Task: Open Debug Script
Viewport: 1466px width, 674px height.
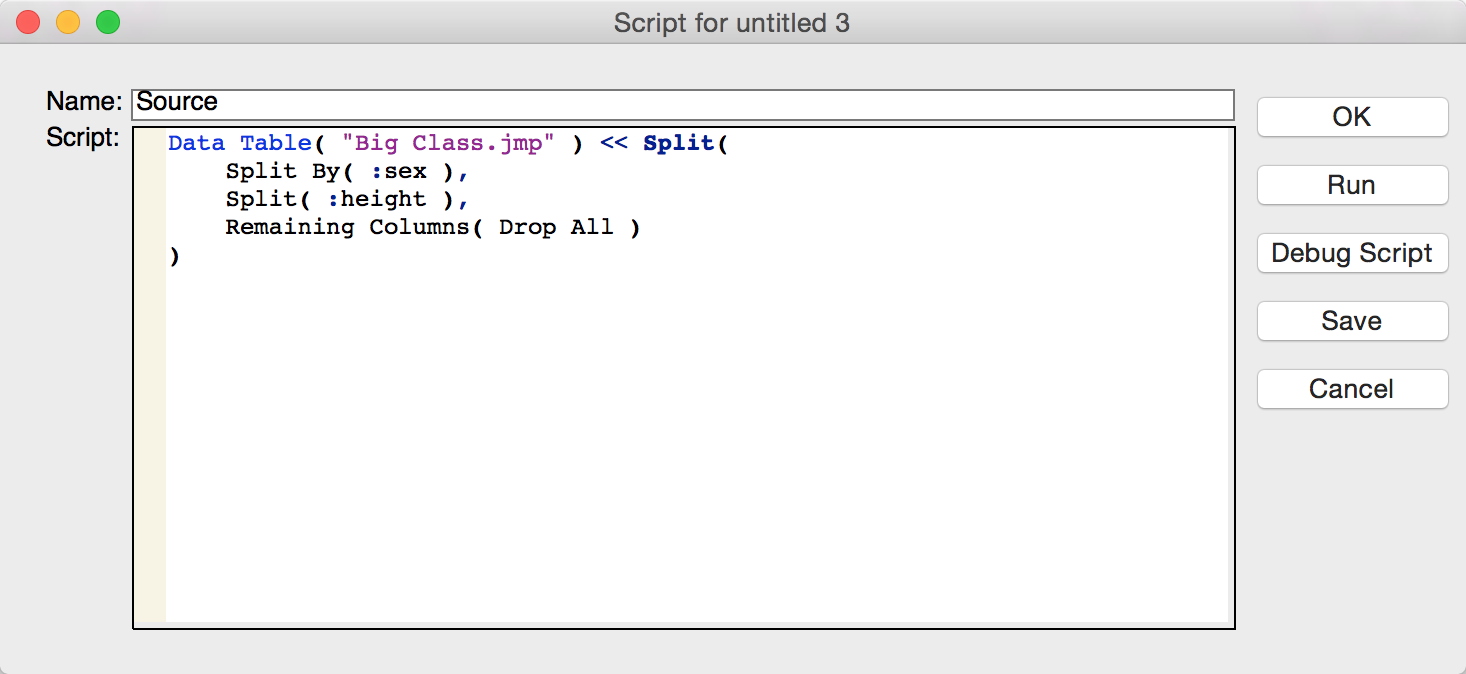Action: point(1351,253)
